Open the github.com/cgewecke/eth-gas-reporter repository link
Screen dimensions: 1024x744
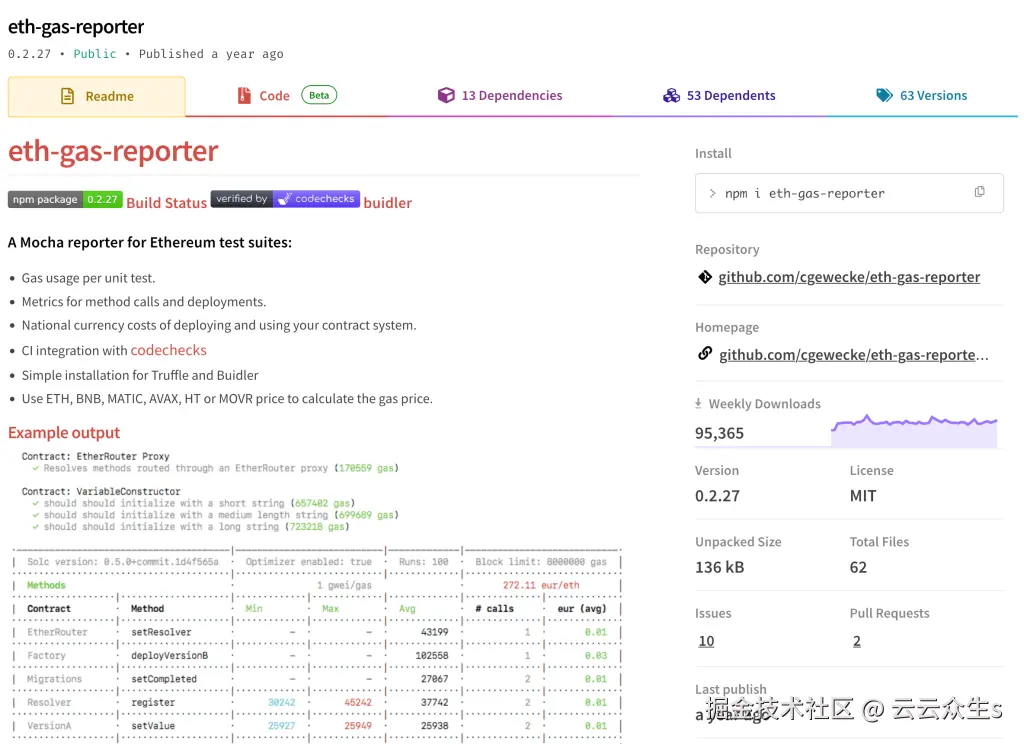849,277
